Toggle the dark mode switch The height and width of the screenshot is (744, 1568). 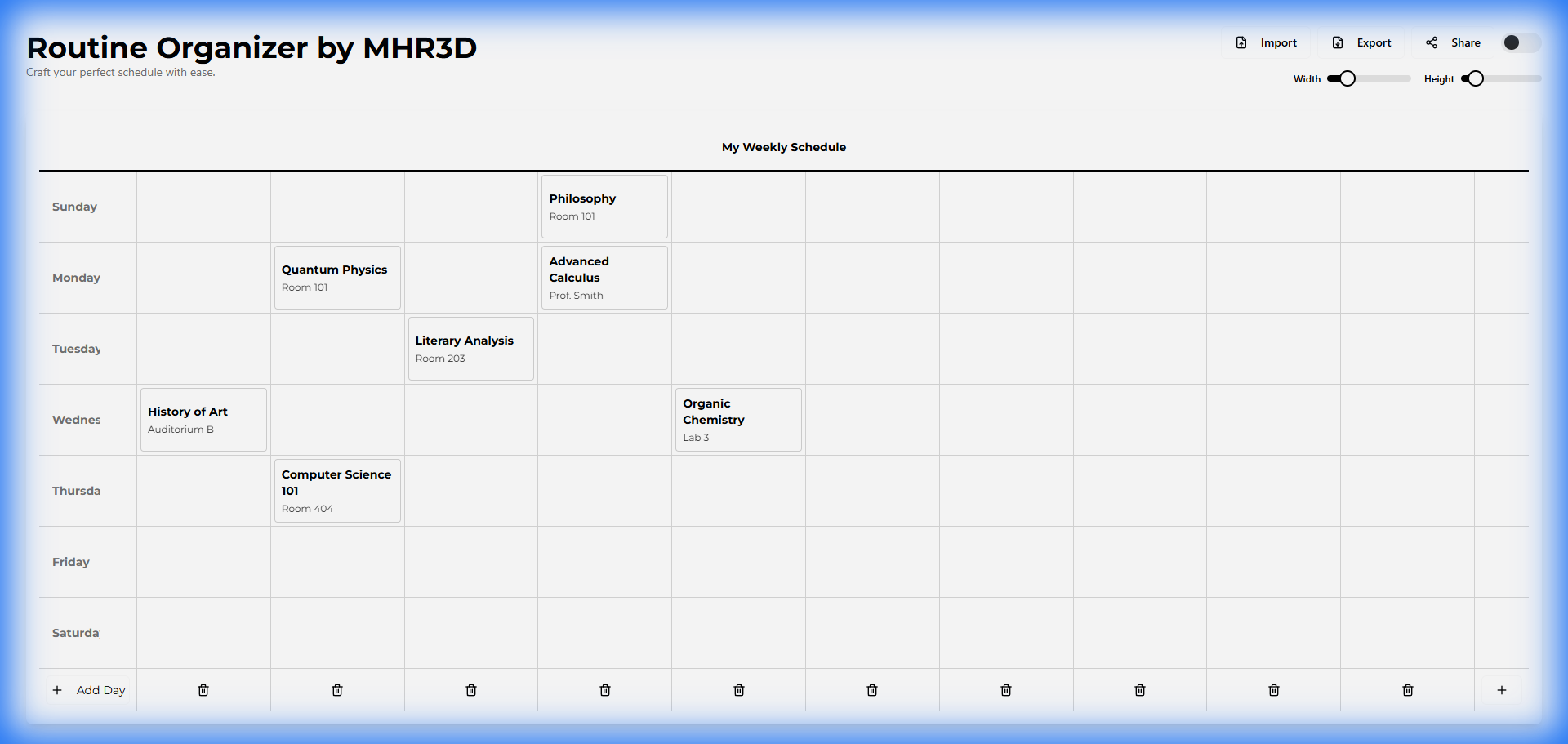pos(1520,42)
